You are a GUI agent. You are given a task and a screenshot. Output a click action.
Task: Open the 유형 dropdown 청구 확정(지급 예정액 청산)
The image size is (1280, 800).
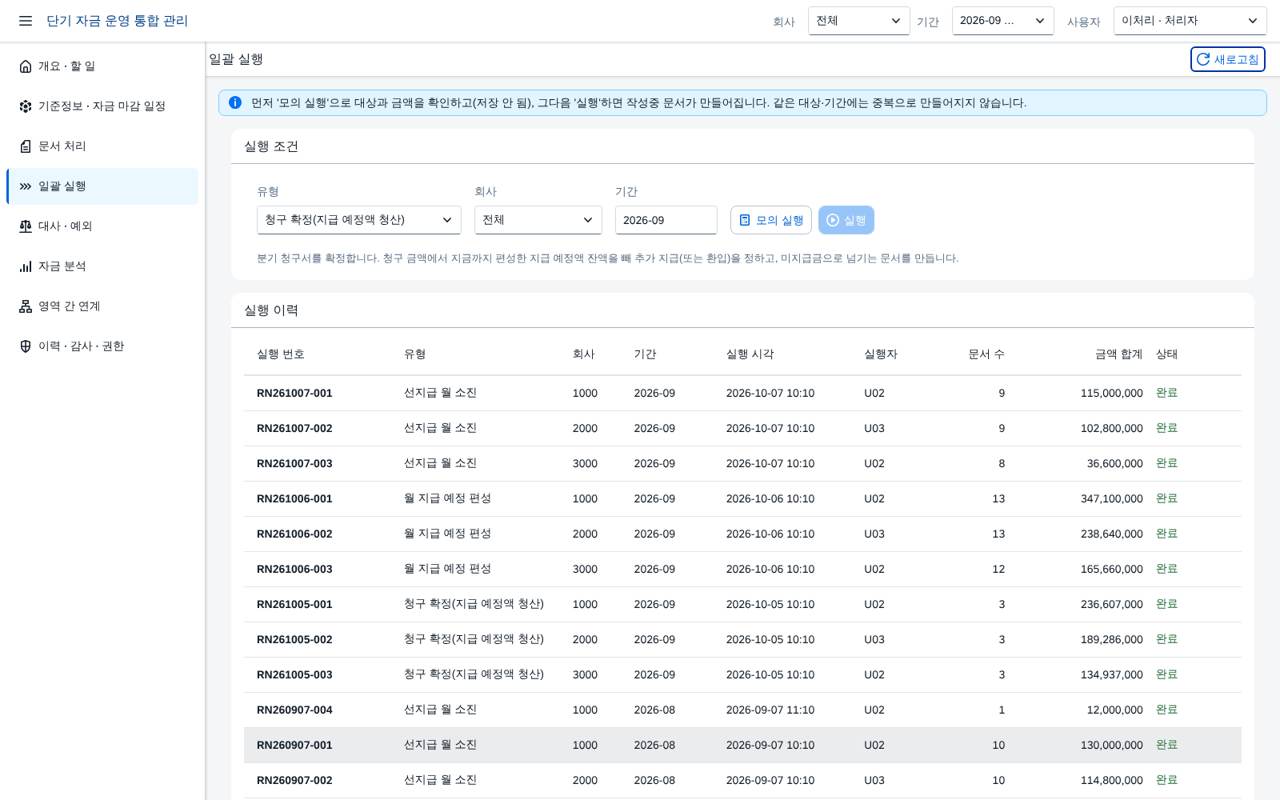[359, 220]
